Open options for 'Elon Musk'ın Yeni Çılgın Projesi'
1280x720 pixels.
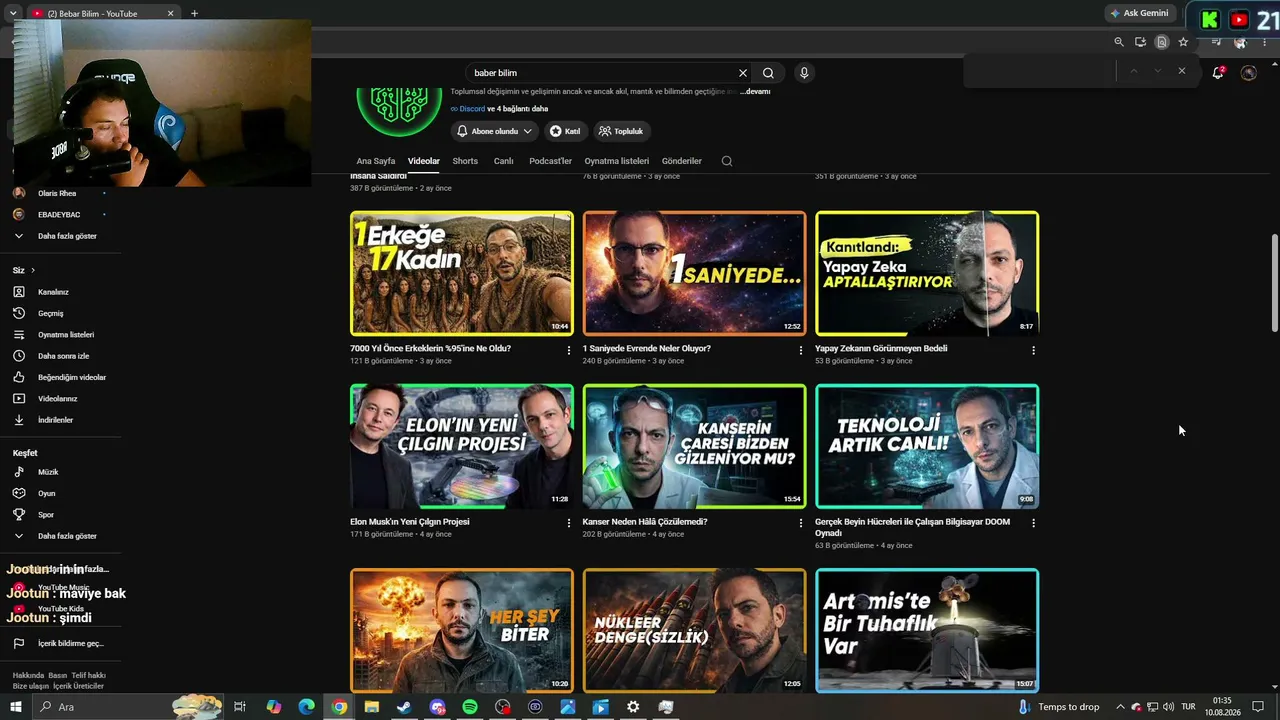(569, 523)
